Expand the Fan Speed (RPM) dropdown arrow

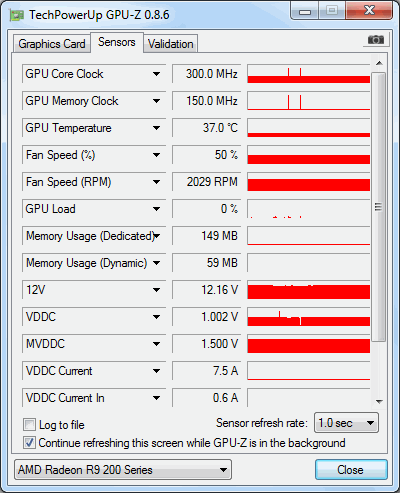click(x=156, y=182)
